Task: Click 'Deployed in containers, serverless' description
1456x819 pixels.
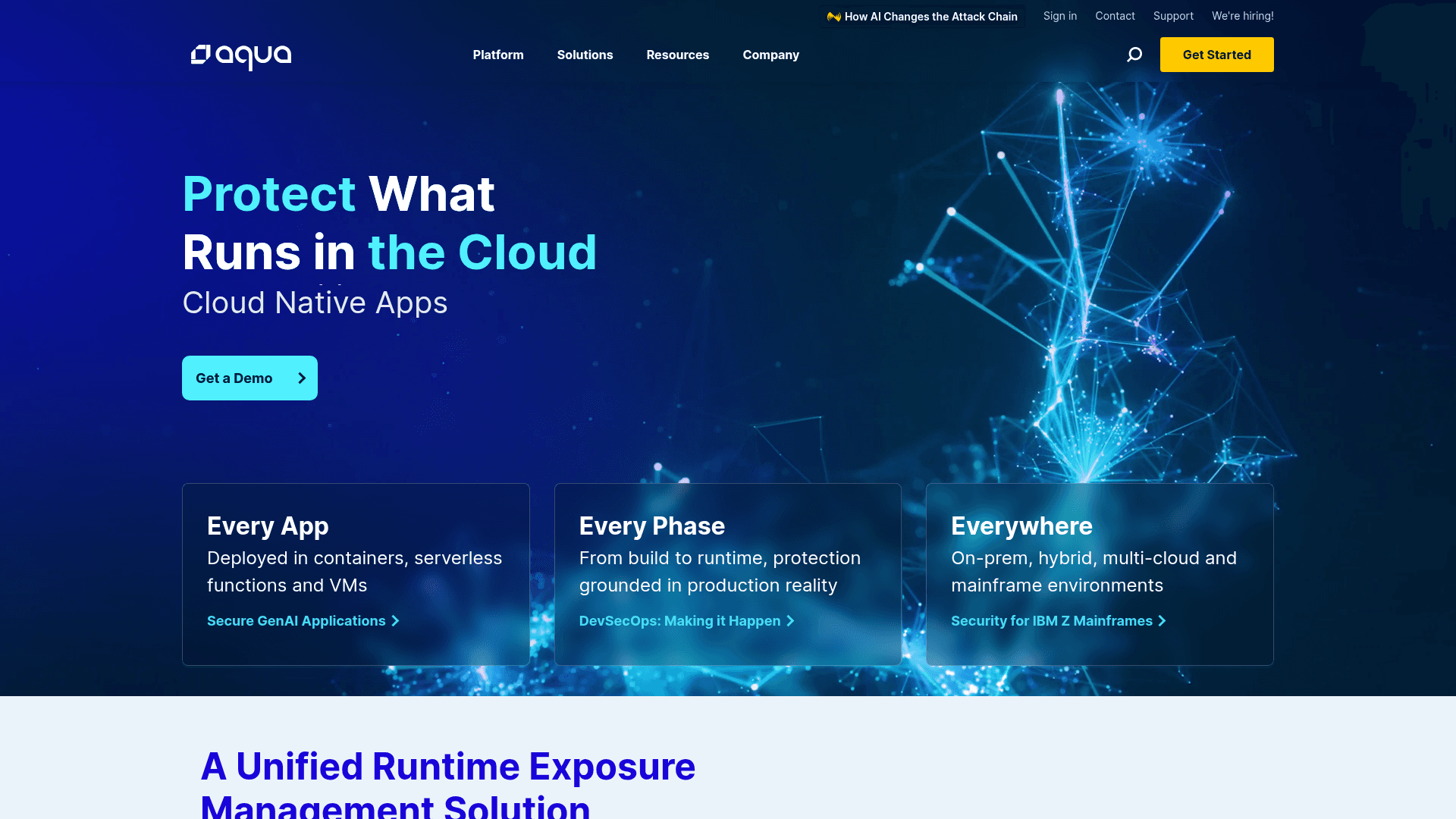Action: tap(354, 558)
